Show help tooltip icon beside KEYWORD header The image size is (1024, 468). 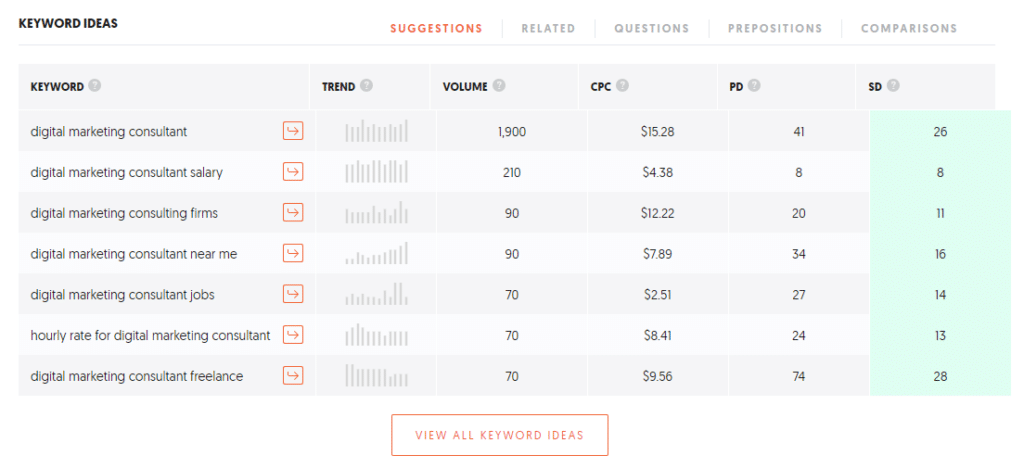coord(95,86)
